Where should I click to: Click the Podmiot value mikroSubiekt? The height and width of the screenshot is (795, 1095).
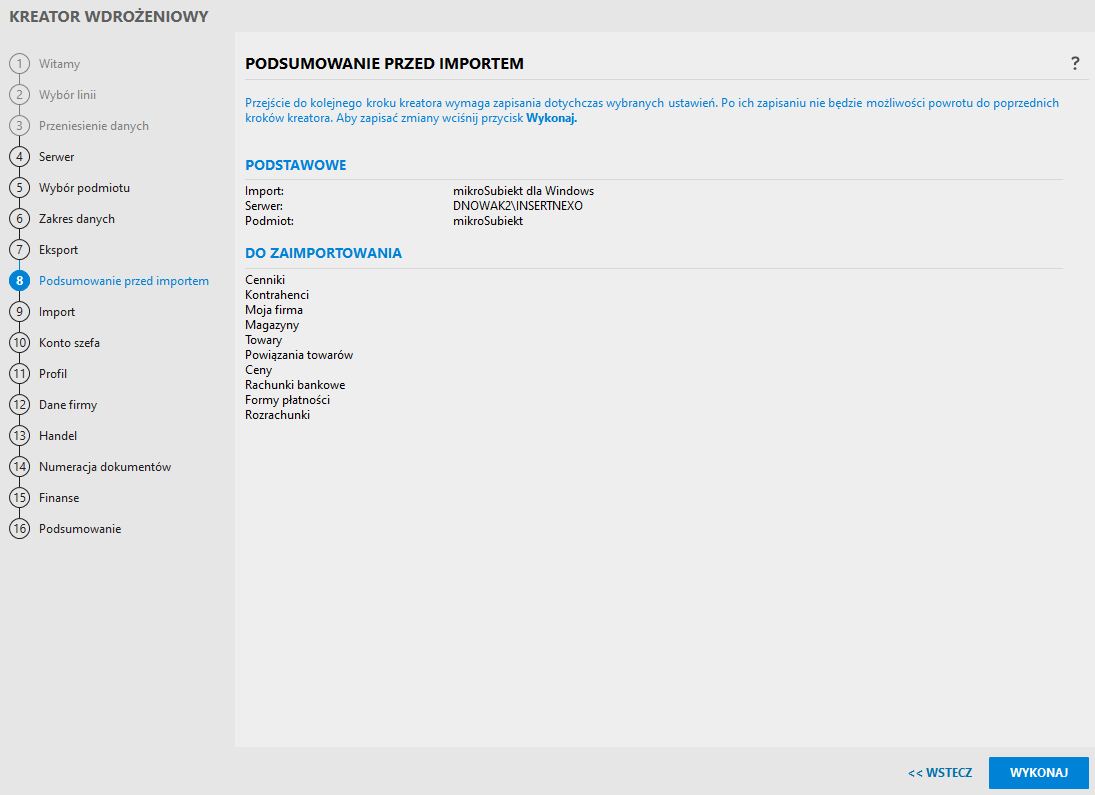(488, 221)
